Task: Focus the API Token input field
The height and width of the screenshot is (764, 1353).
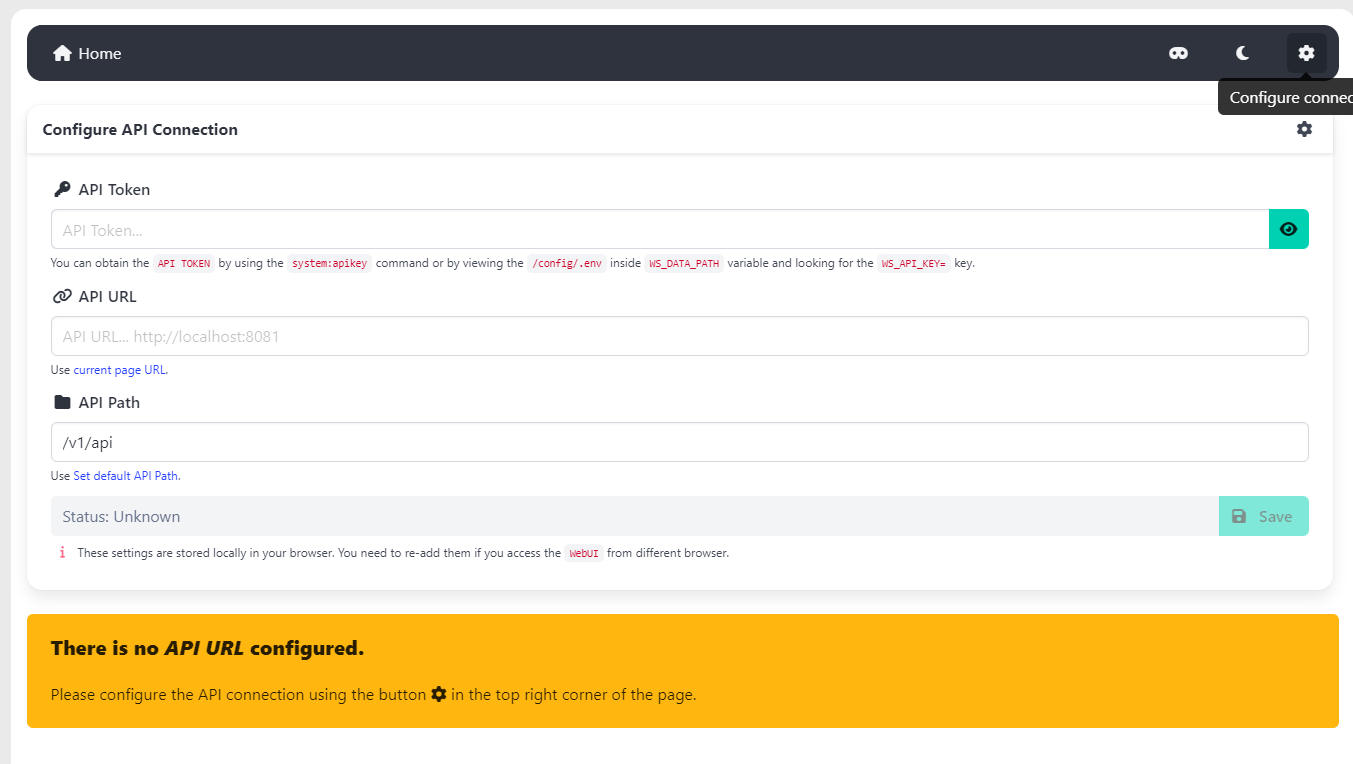Action: [x=660, y=230]
